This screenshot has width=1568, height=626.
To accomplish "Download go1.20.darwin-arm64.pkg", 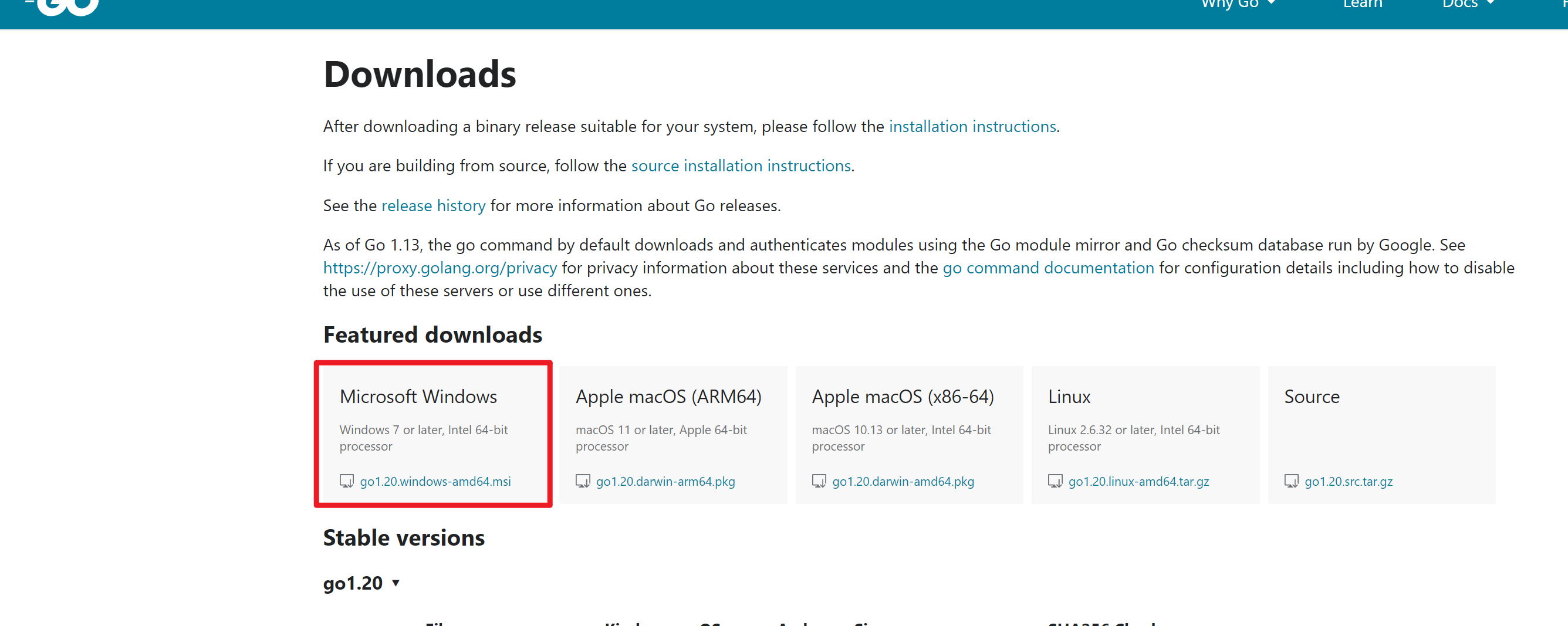I will coord(665,481).
